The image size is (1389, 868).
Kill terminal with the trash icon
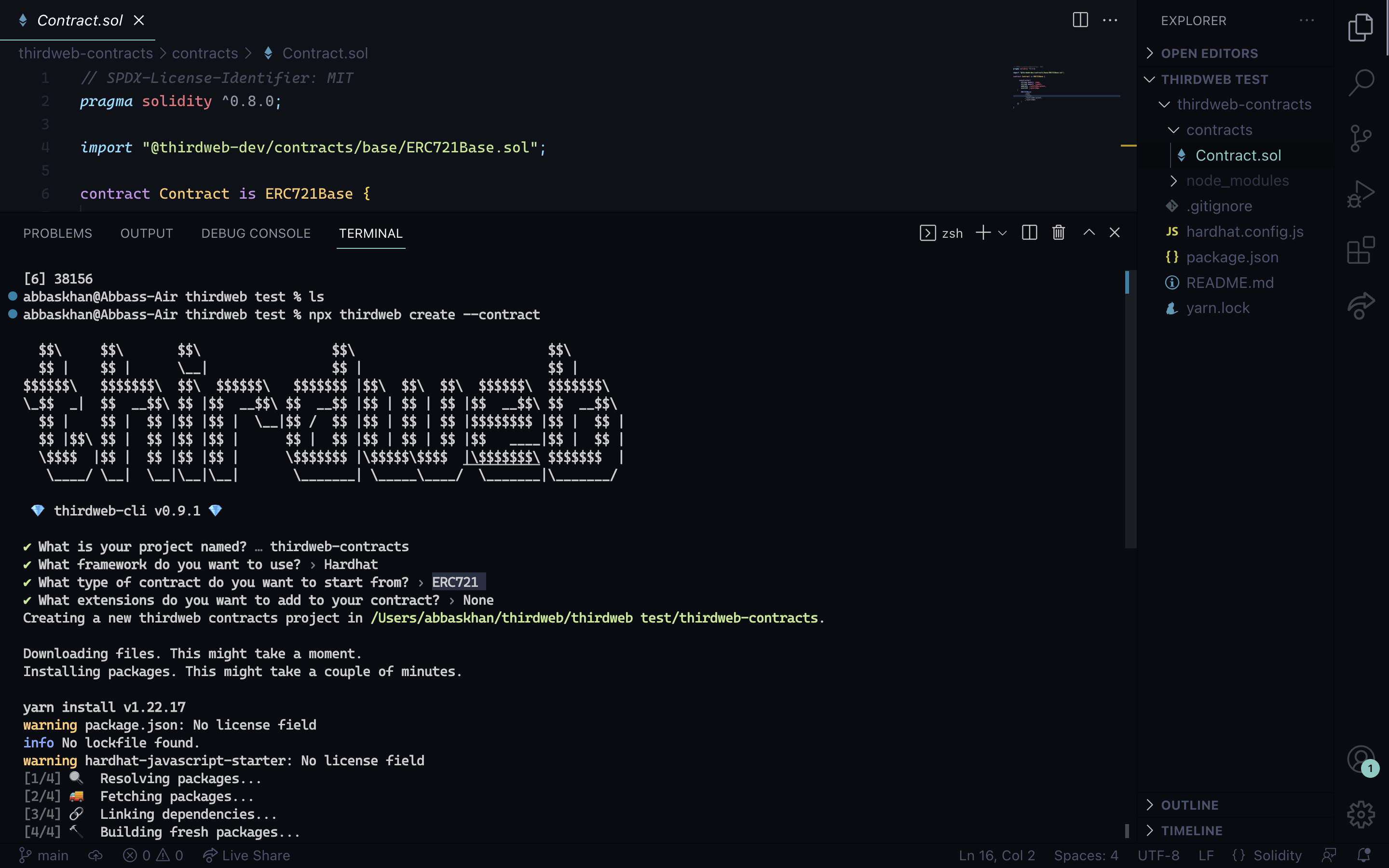pos(1059,232)
